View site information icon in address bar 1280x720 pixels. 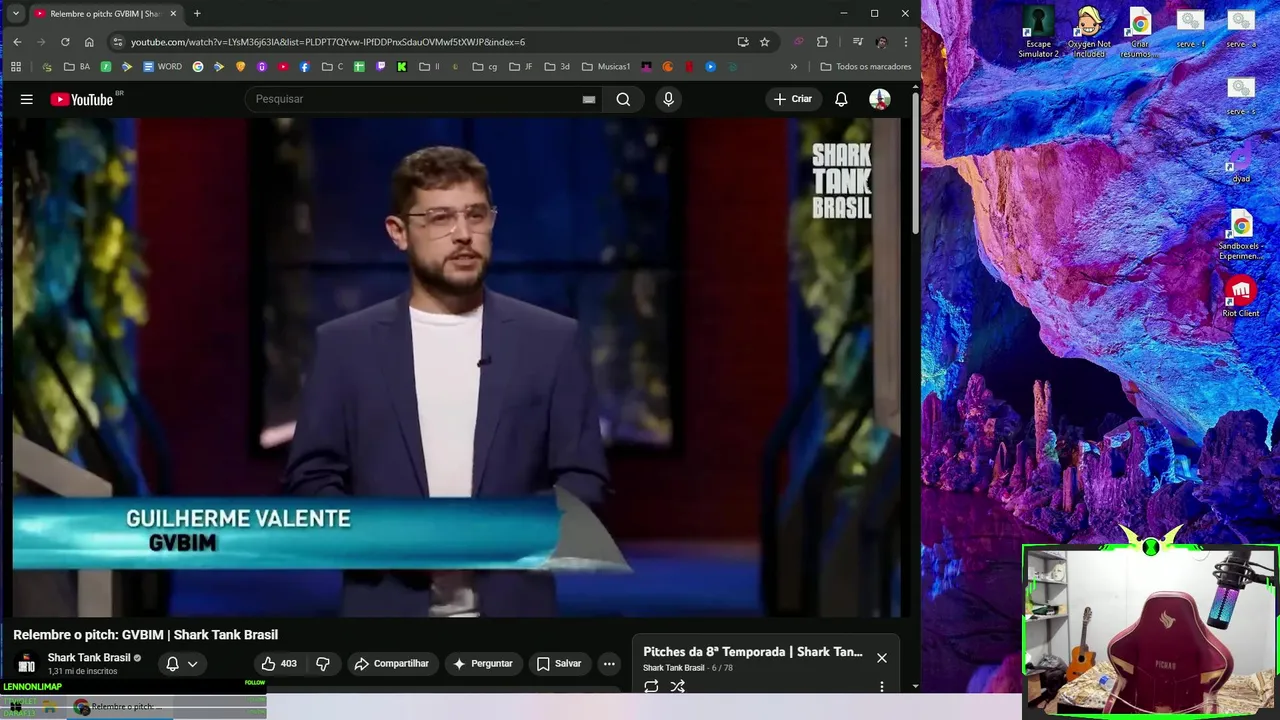117,42
